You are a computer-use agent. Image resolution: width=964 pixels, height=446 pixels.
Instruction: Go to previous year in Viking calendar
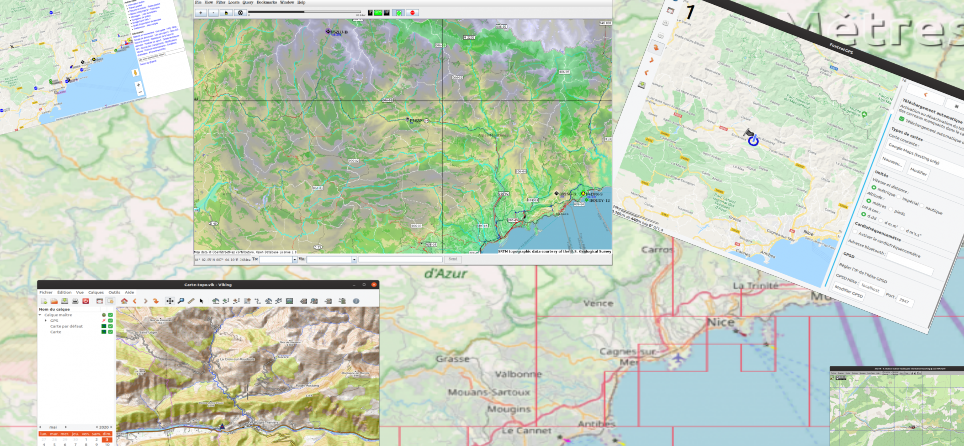tap(97, 427)
